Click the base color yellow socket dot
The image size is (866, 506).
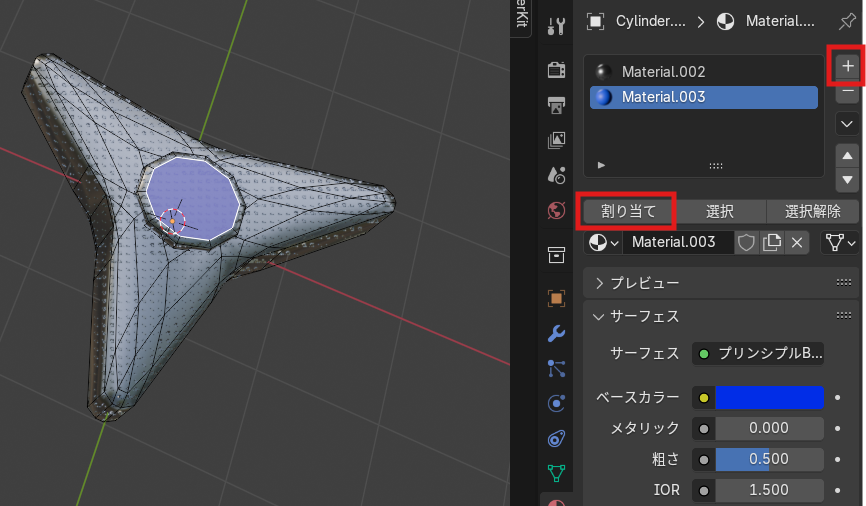[704, 398]
